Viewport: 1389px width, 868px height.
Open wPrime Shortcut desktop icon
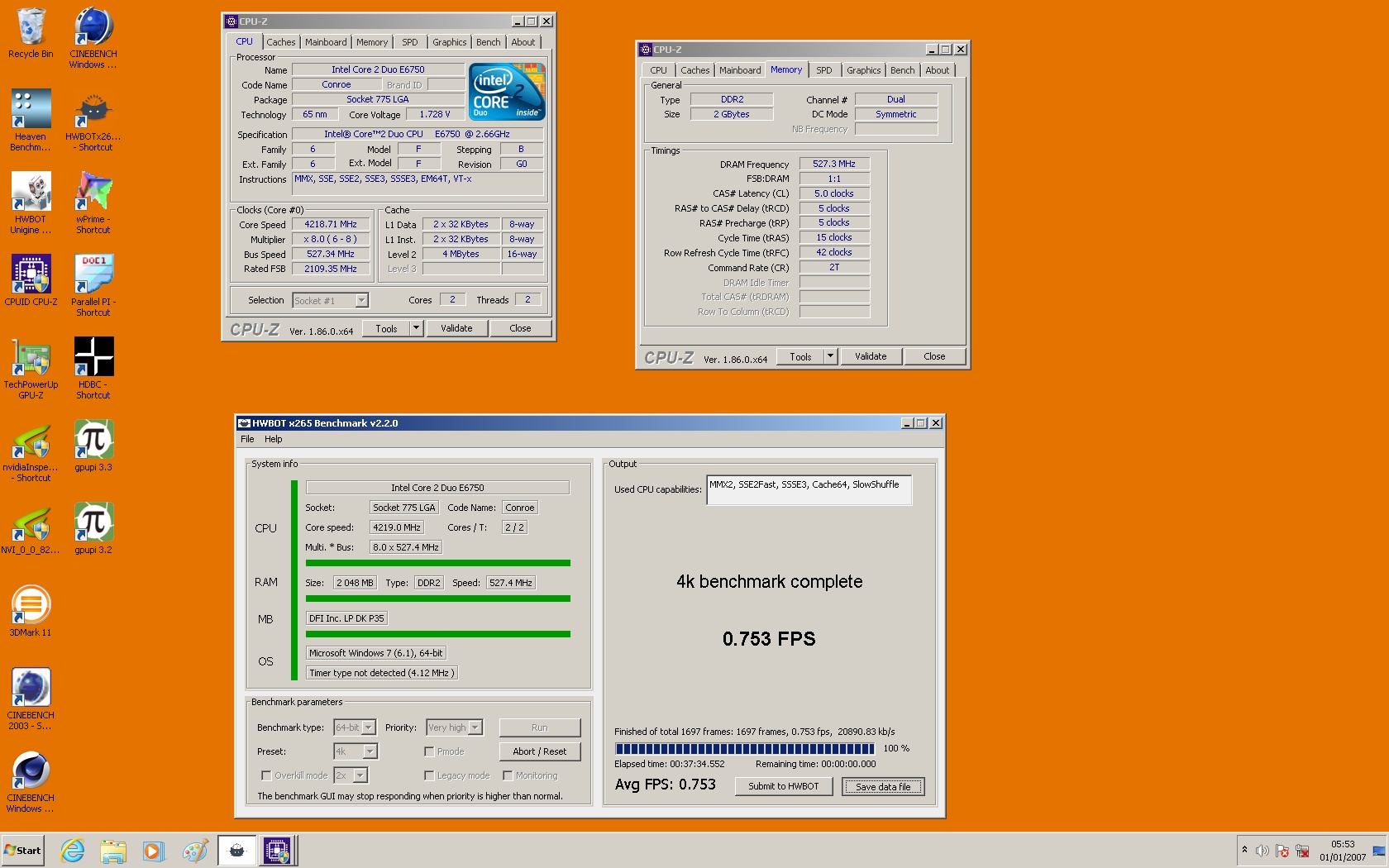tap(93, 203)
